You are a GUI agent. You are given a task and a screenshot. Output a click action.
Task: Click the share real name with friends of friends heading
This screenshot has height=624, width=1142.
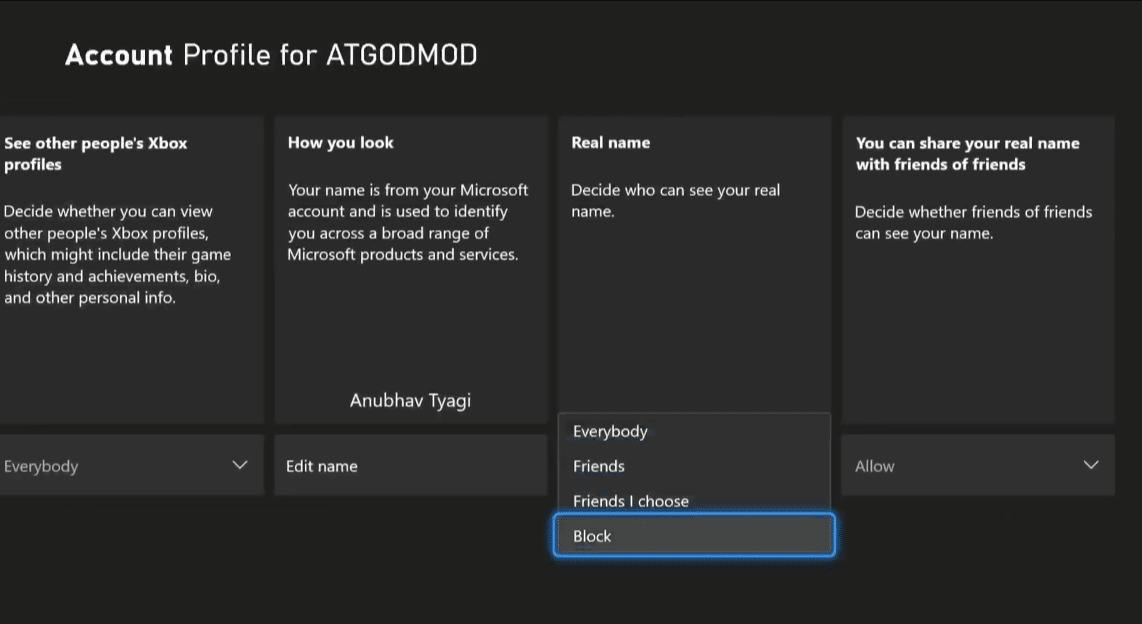[967, 154]
